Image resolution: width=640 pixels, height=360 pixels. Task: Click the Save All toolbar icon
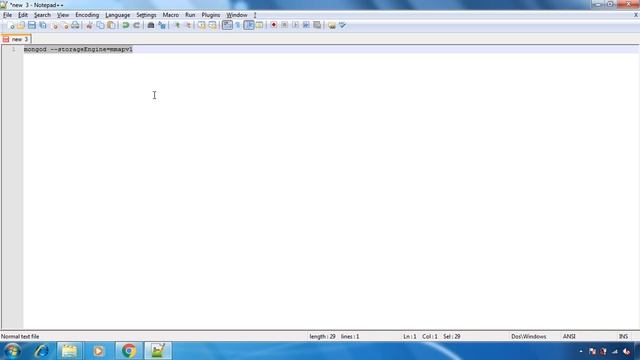[x=42, y=25]
